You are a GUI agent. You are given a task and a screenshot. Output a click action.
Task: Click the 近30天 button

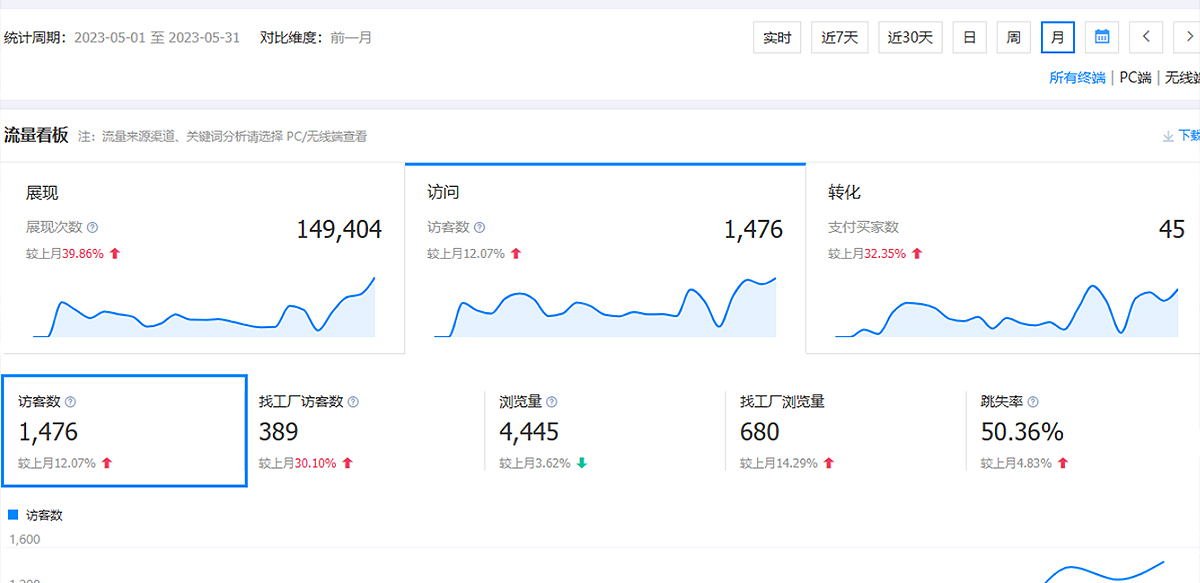coord(911,37)
